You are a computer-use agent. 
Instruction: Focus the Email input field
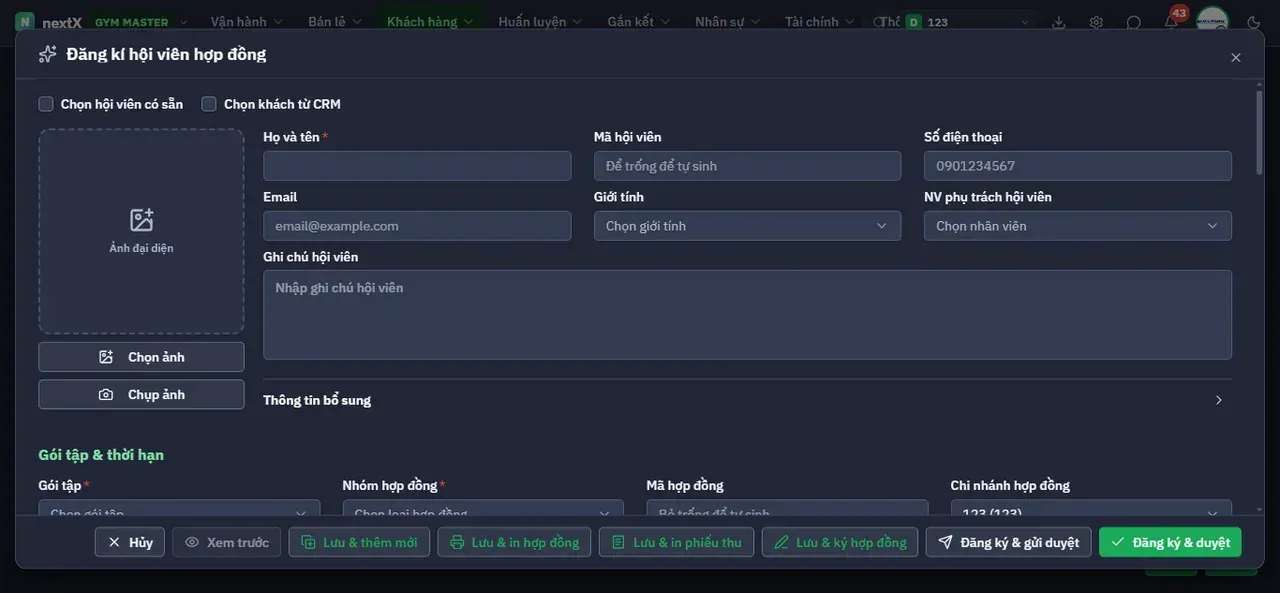click(417, 226)
